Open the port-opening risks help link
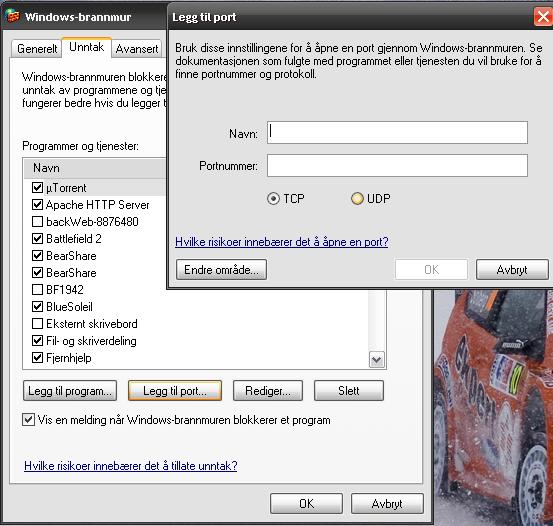The height and width of the screenshot is (526, 553). point(282,242)
